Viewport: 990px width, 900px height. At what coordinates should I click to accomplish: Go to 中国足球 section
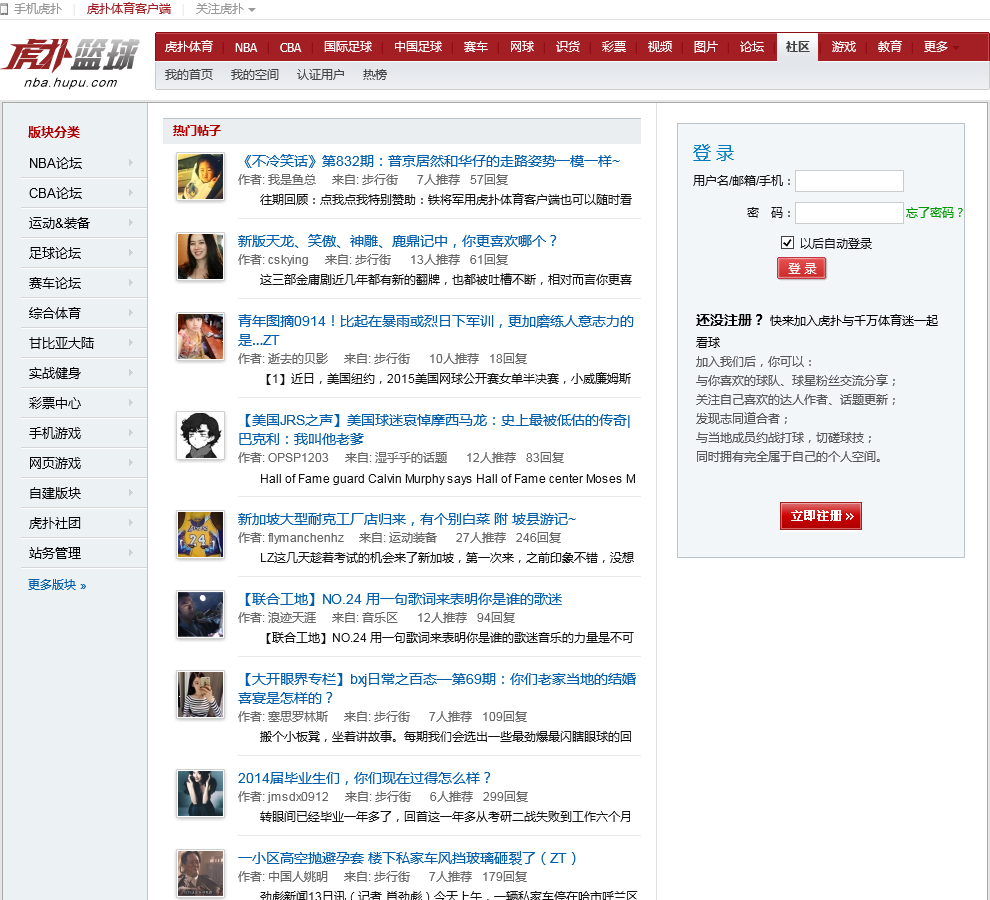(418, 47)
